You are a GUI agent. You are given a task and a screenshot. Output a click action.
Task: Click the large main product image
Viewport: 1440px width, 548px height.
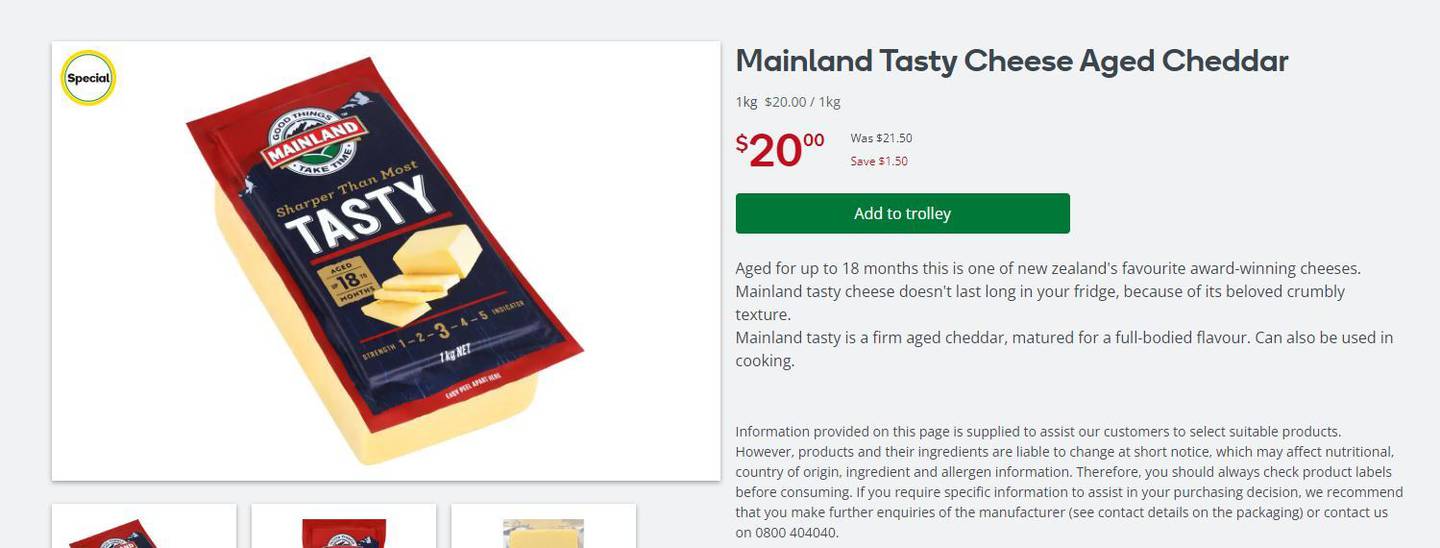point(386,262)
